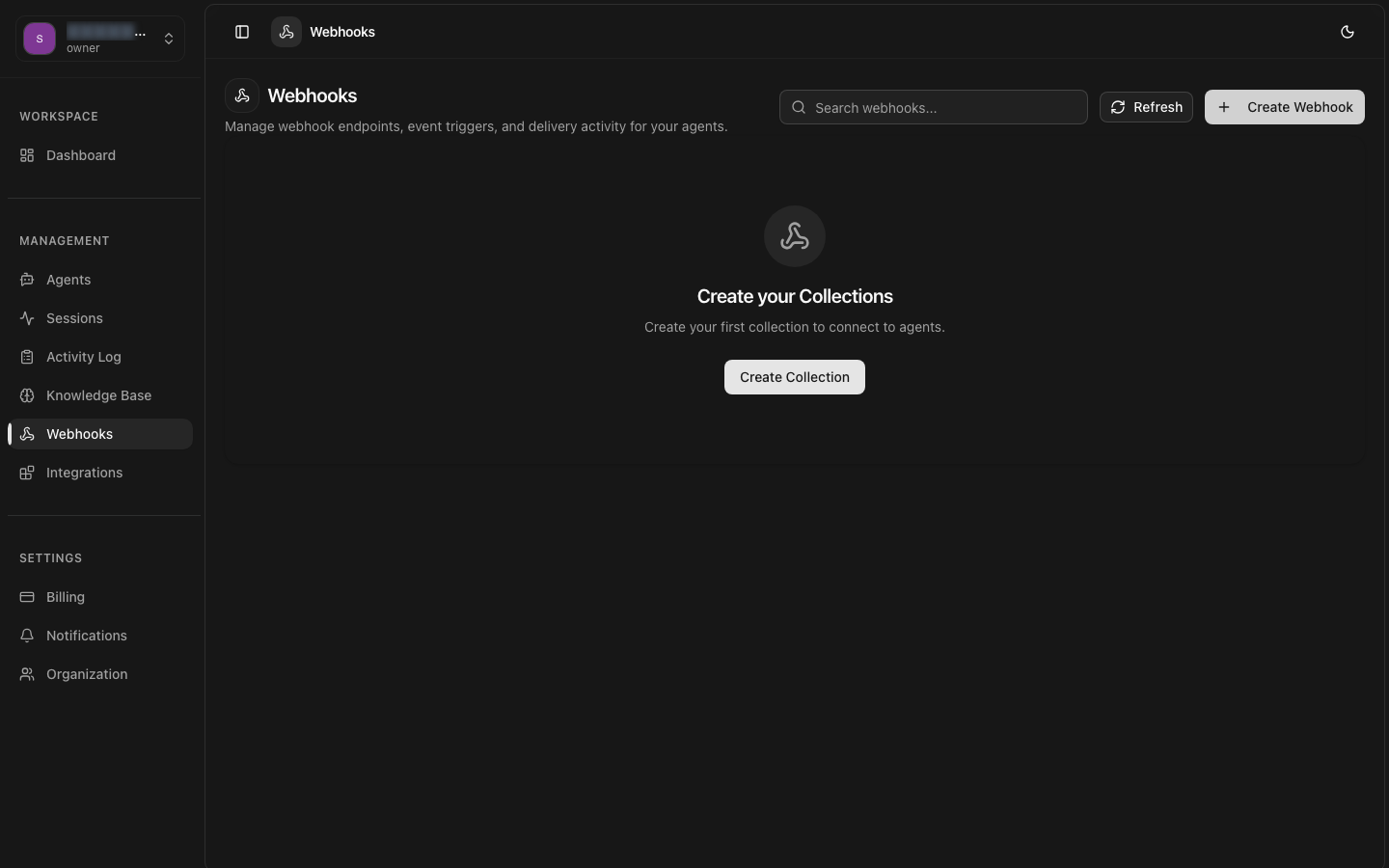Click the Webhooks sidebar icon

(27, 434)
